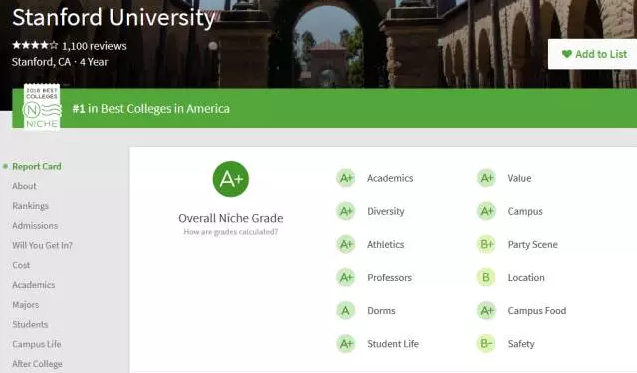Jump to the Cost section
This screenshot has height=373, width=637.
click(x=21, y=265)
